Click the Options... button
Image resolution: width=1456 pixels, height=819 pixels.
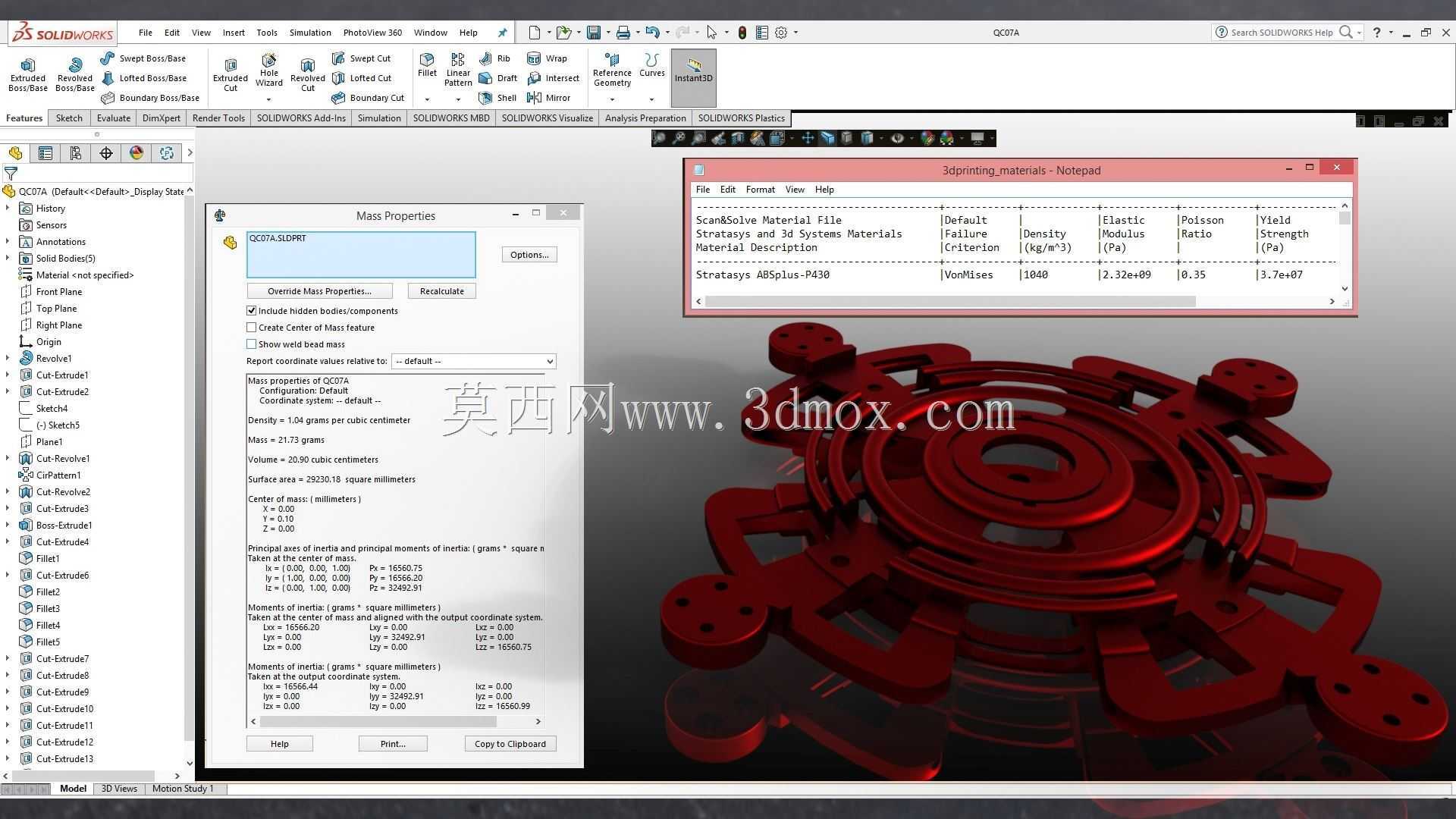coord(529,255)
